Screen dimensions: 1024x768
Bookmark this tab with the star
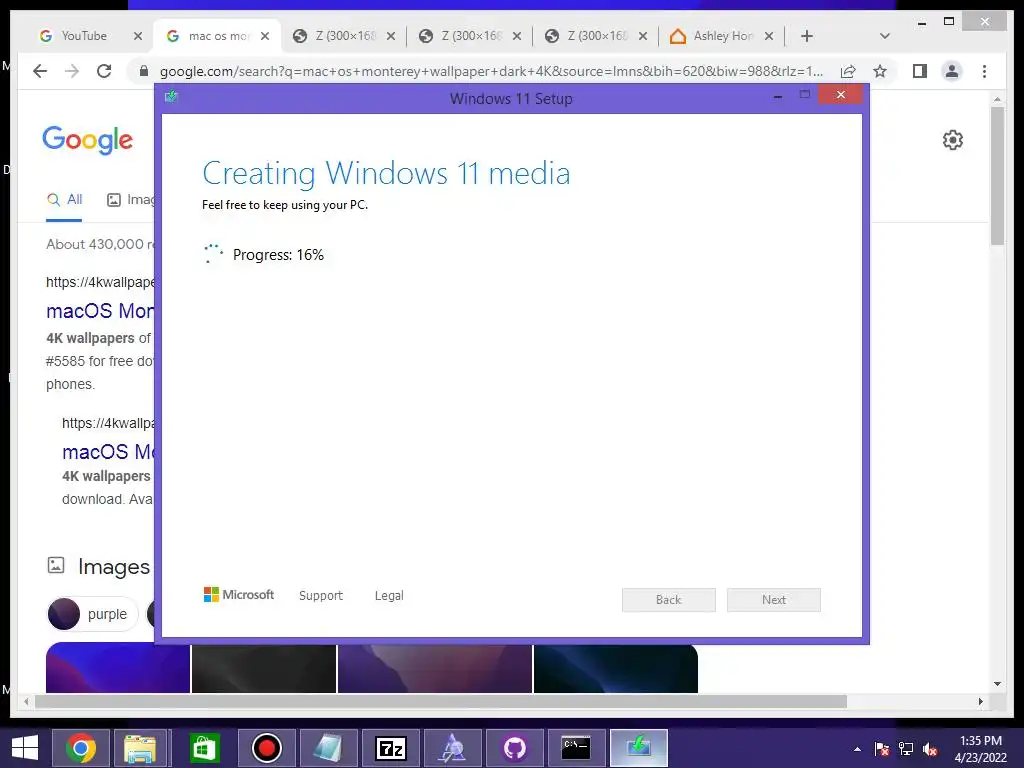point(880,71)
